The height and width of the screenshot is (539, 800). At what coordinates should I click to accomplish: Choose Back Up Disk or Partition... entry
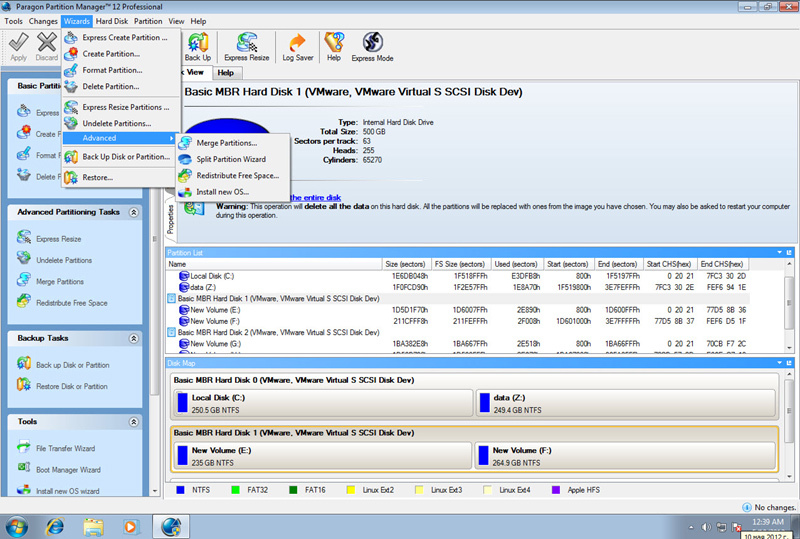pos(121,157)
